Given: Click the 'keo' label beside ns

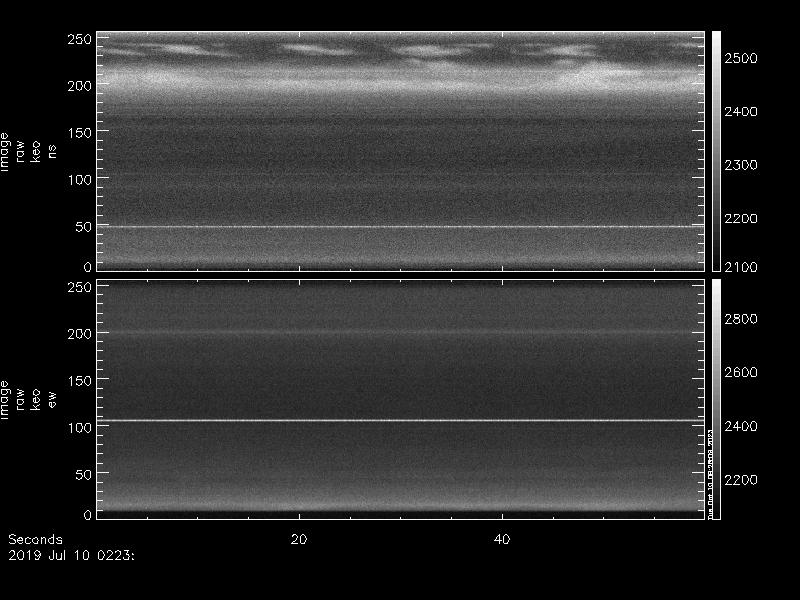Looking at the screenshot, I should coord(35,152).
